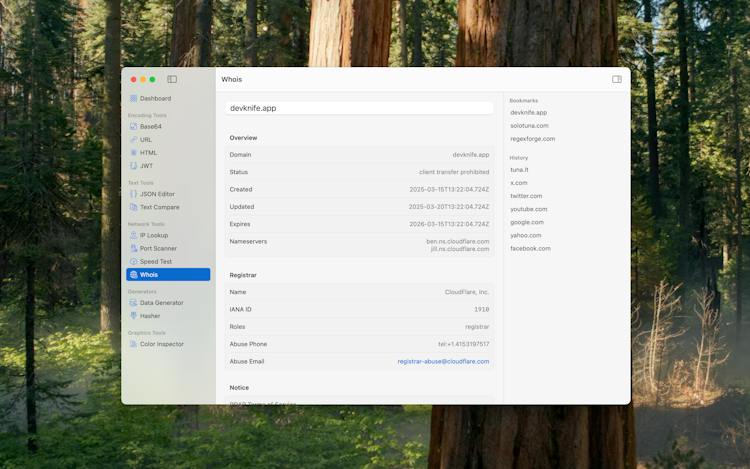Select the IP Lookup label
This screenshot has width=750, height=469.
tap(154, 235)
